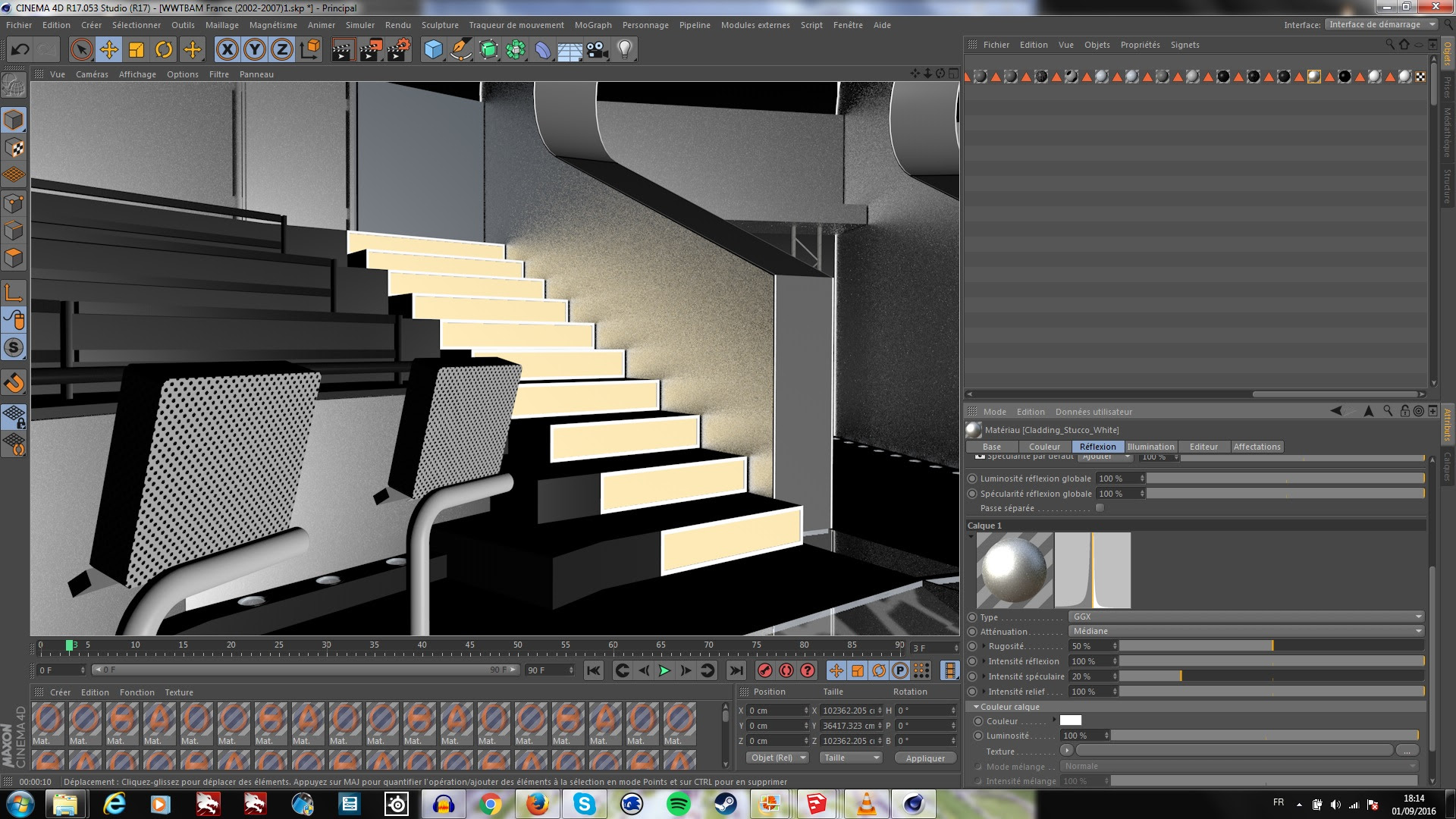Expand the Type GGX dropdown

point(1246,617)
